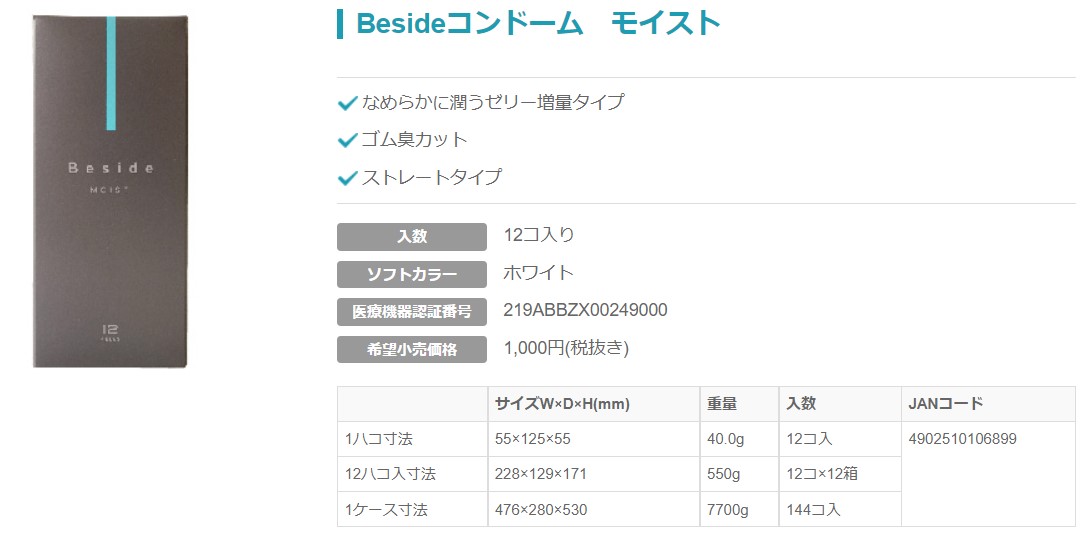Click the 入数 gray label
Screen dimensions: 1082x542
pyautogui.click(x=412, y=237)
